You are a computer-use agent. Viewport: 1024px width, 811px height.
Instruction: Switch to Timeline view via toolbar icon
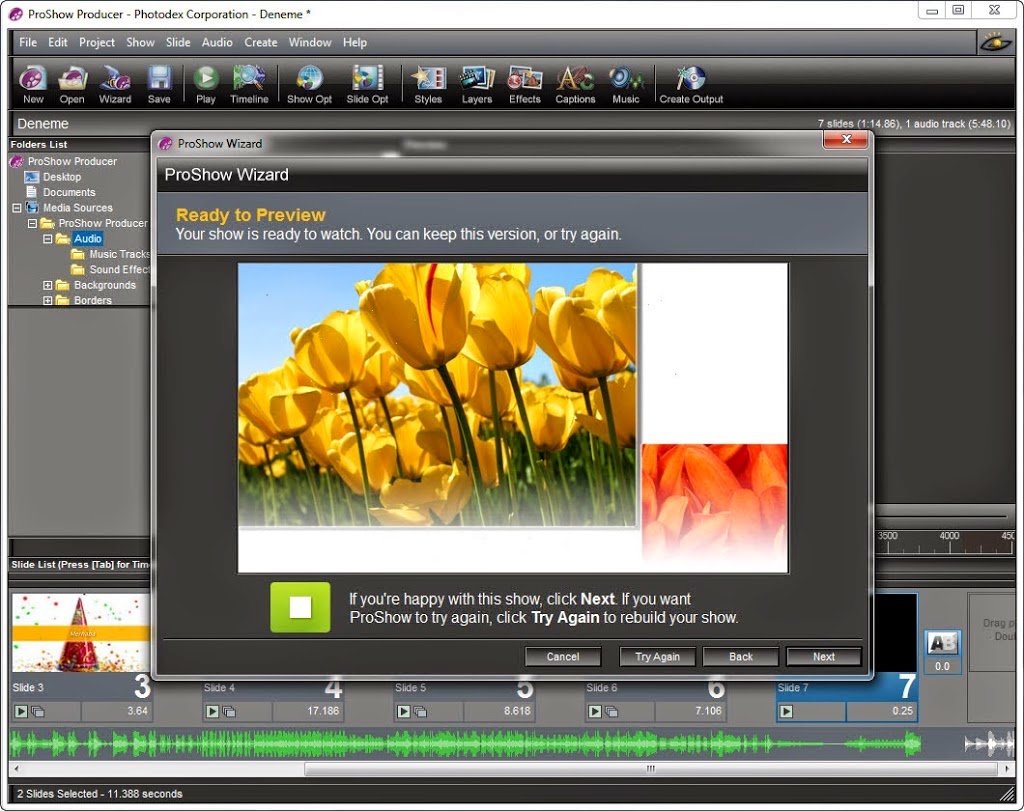pos(249,85)
